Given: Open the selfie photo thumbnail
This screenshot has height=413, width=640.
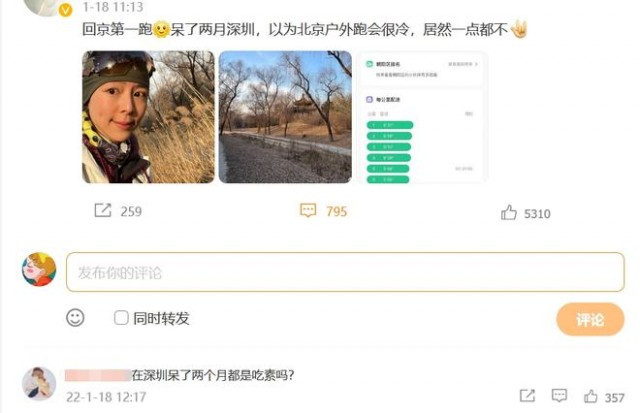Looking at the screenshot, I should (148, 117).
